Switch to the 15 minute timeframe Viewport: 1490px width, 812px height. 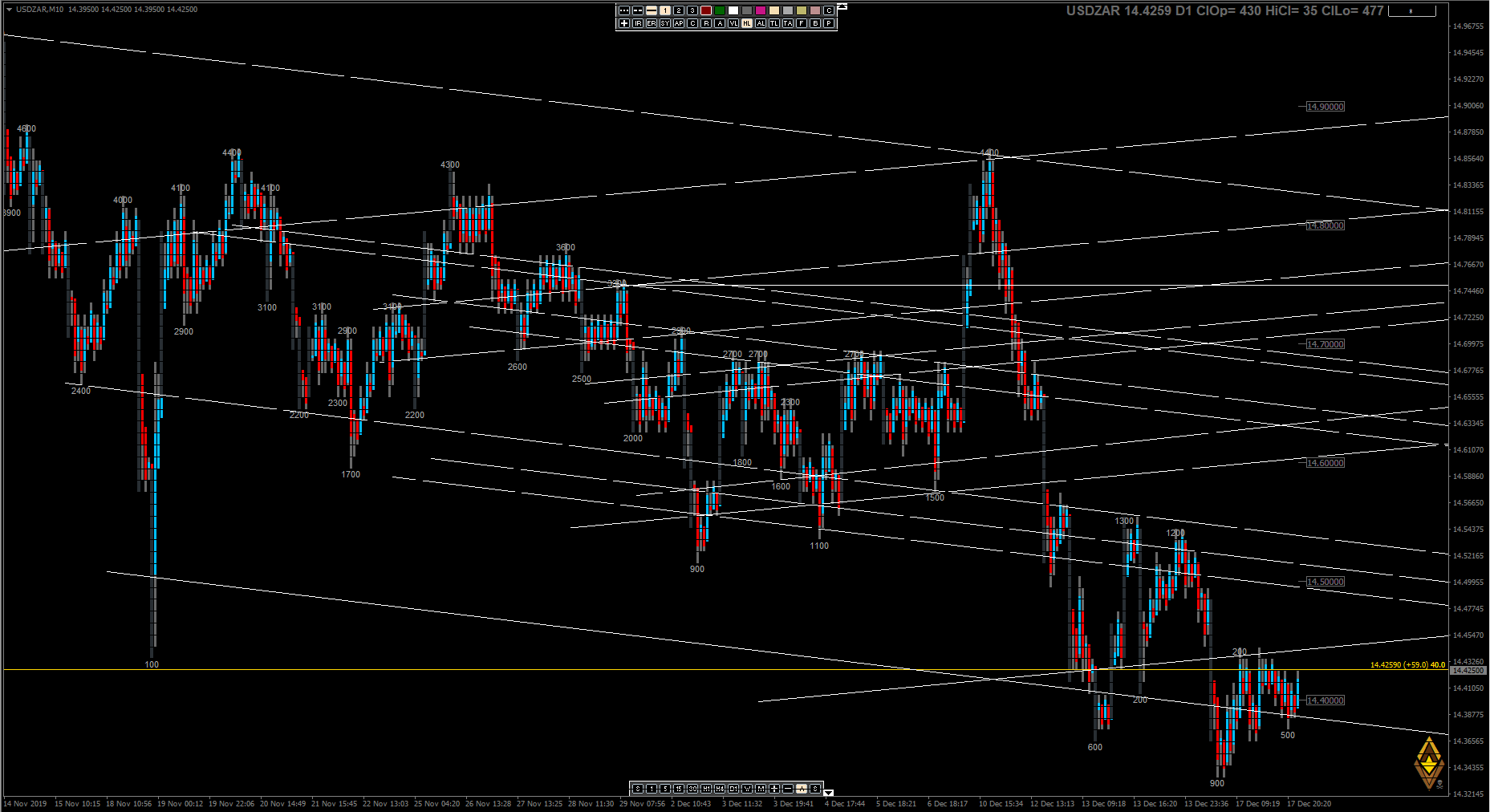click(x=679, y=789)
